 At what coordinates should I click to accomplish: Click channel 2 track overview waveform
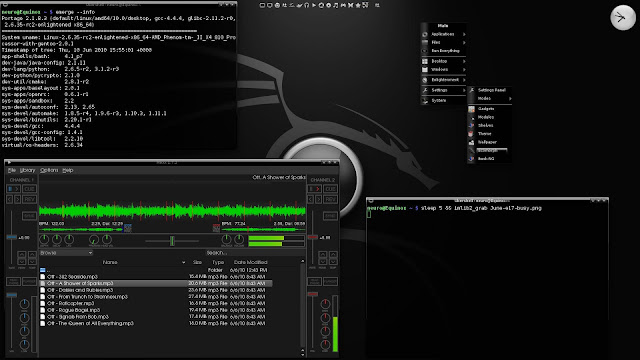pyautogui.click(x=264, y=230)
